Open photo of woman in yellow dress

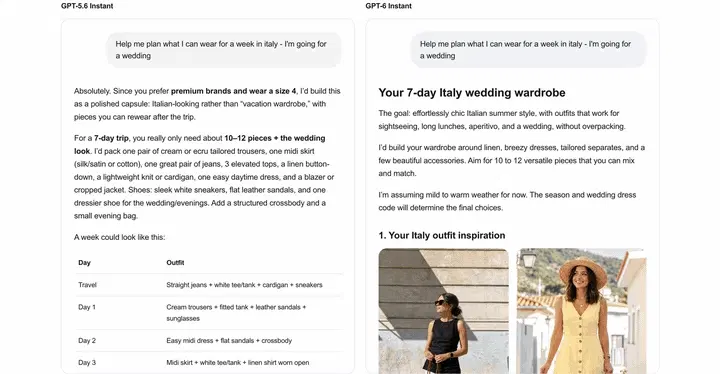pyautogui.click(x=581, y=311)
